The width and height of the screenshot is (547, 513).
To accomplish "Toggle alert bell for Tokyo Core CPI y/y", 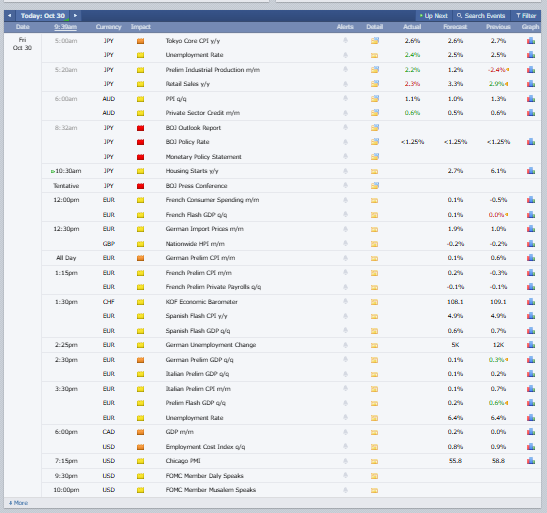I will 345,40.
